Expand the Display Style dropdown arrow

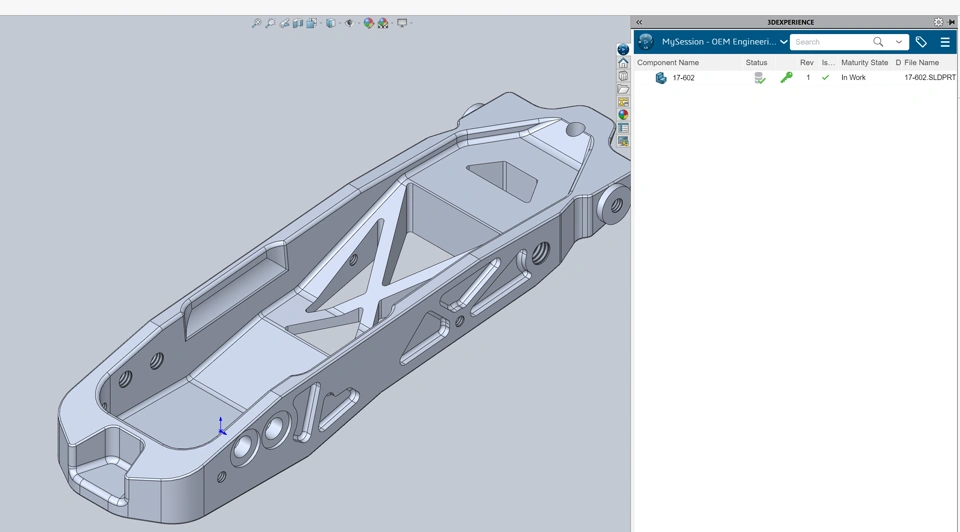click(x=339, y=23)
